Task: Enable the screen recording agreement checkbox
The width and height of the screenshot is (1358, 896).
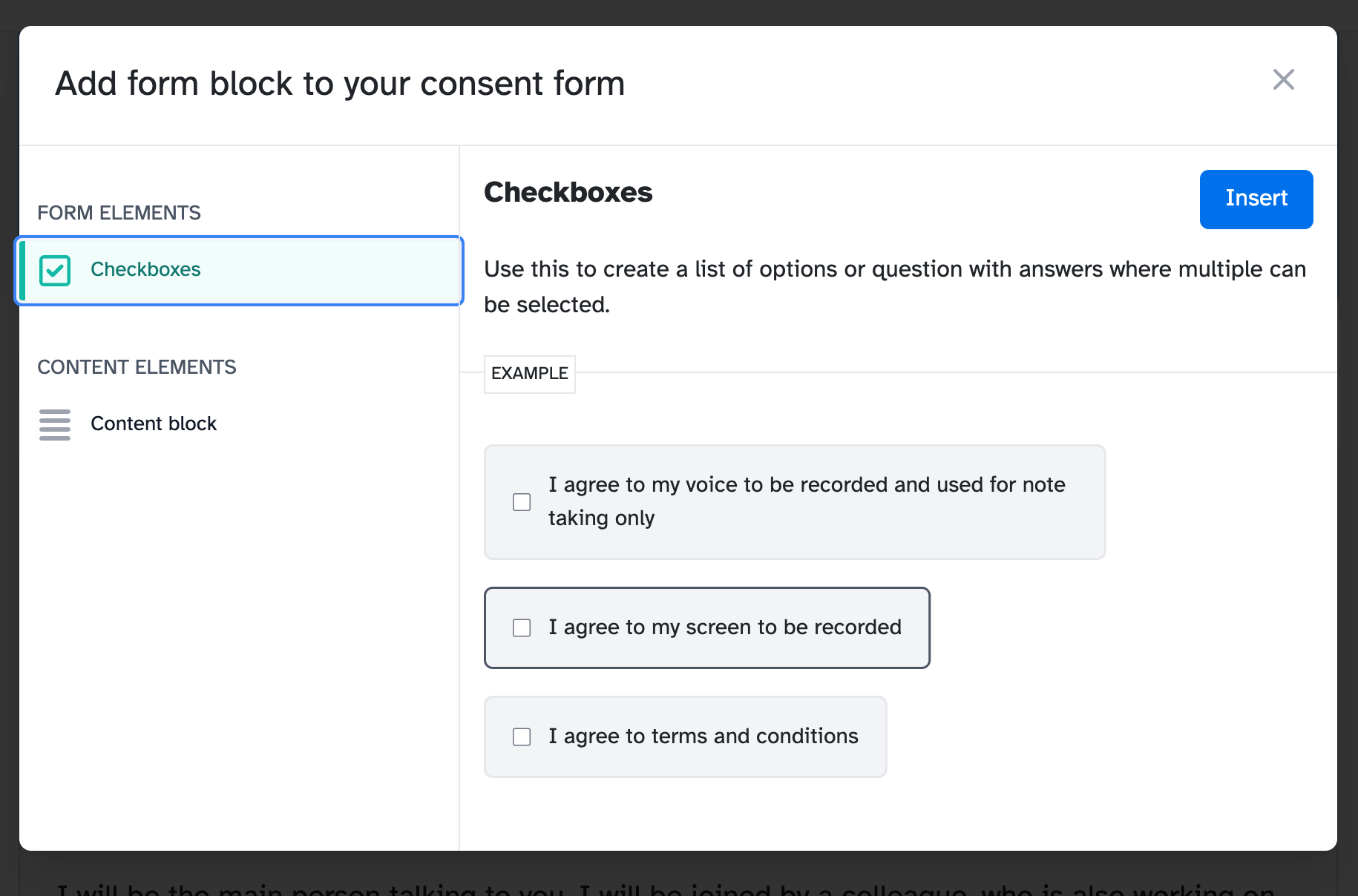Action: pyautogui.click(x=521, y=627)
